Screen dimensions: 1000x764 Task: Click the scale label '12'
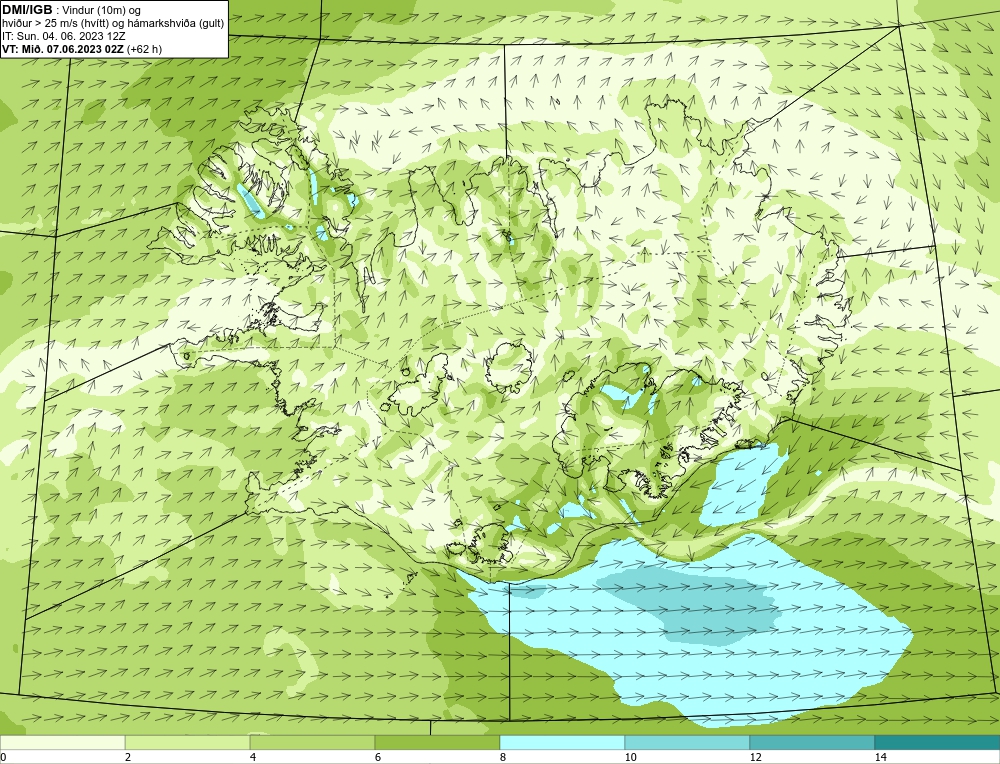coord(756,757)
